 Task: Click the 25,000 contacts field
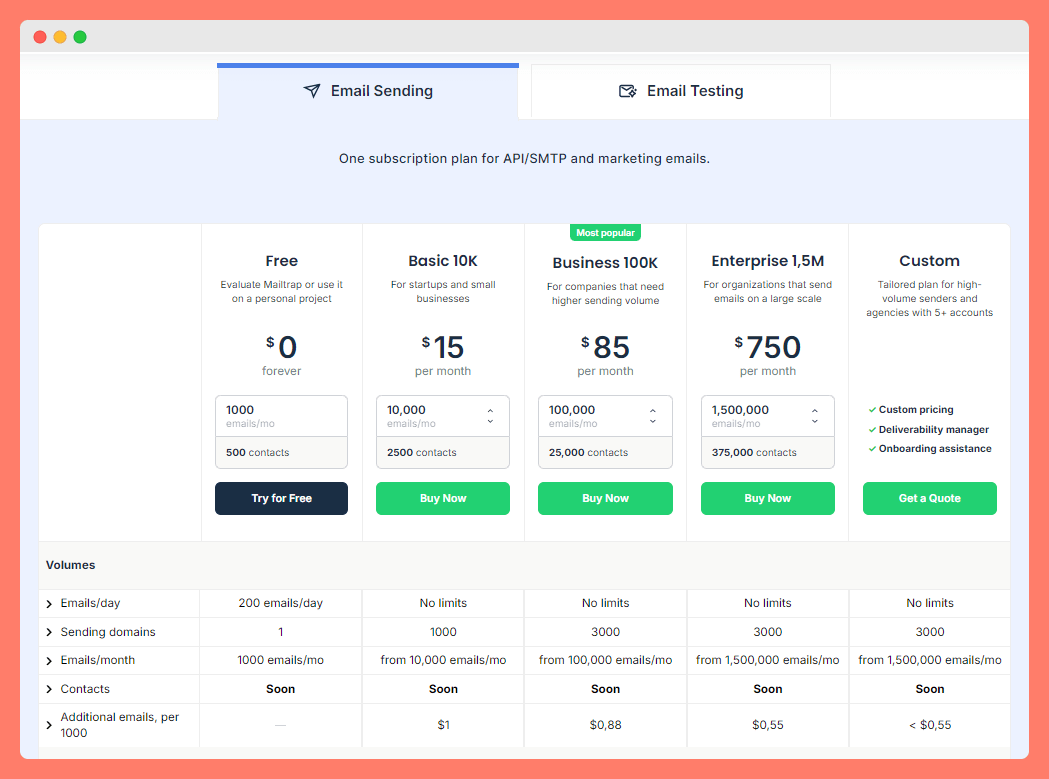[x=605, y=453]
